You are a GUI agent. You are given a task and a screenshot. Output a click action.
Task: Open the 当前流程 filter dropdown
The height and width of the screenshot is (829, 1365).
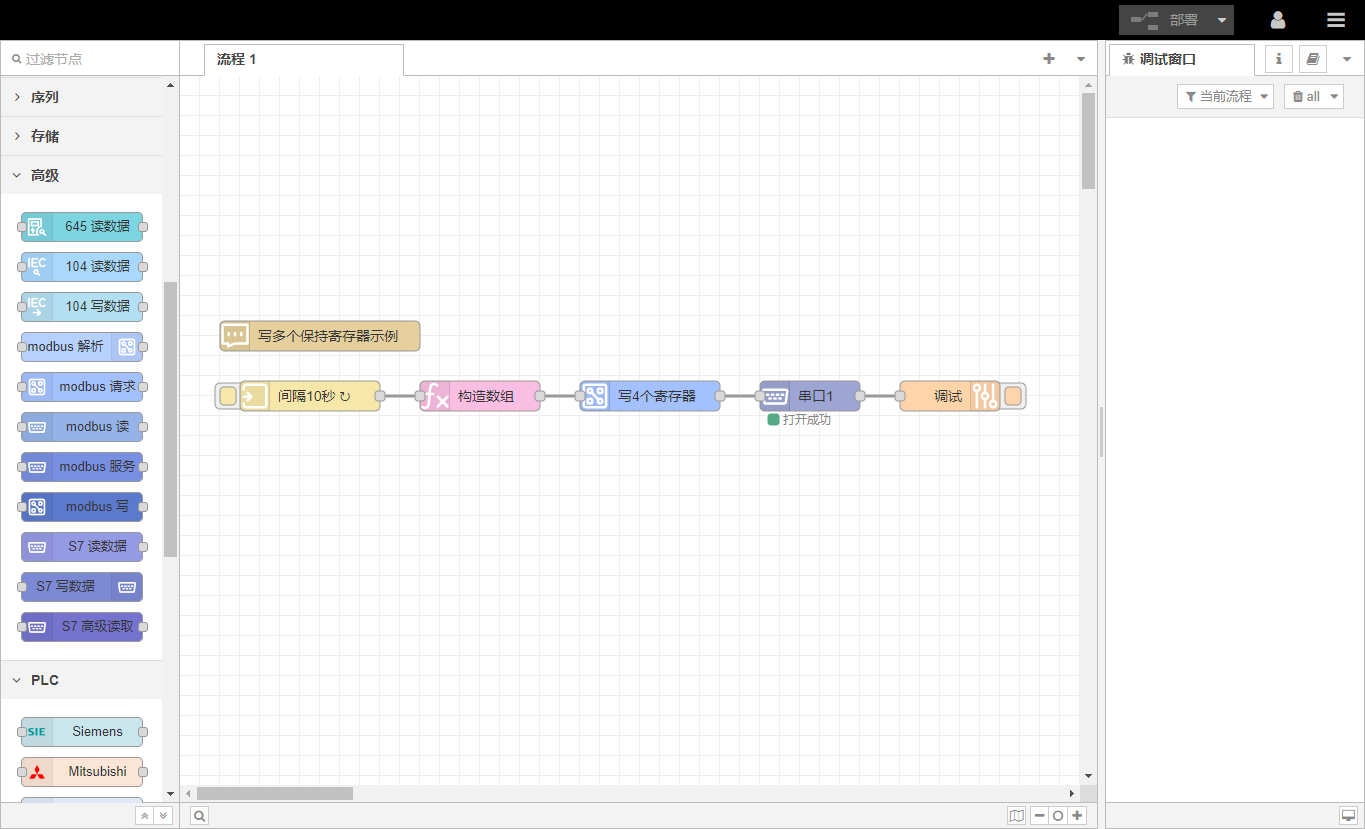(x=1225, y=97)
